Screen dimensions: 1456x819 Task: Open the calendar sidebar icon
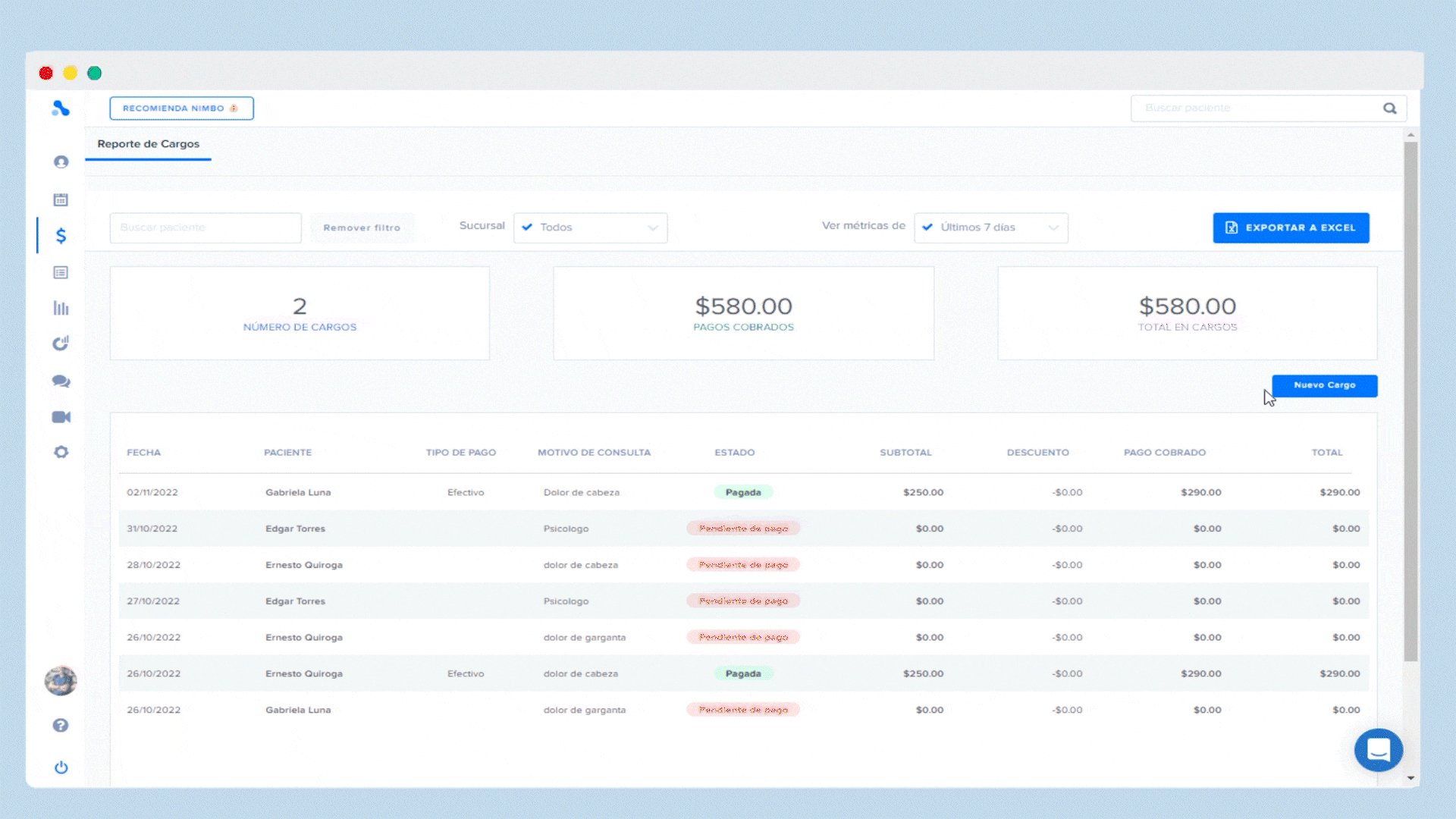(x=61, y=199)
